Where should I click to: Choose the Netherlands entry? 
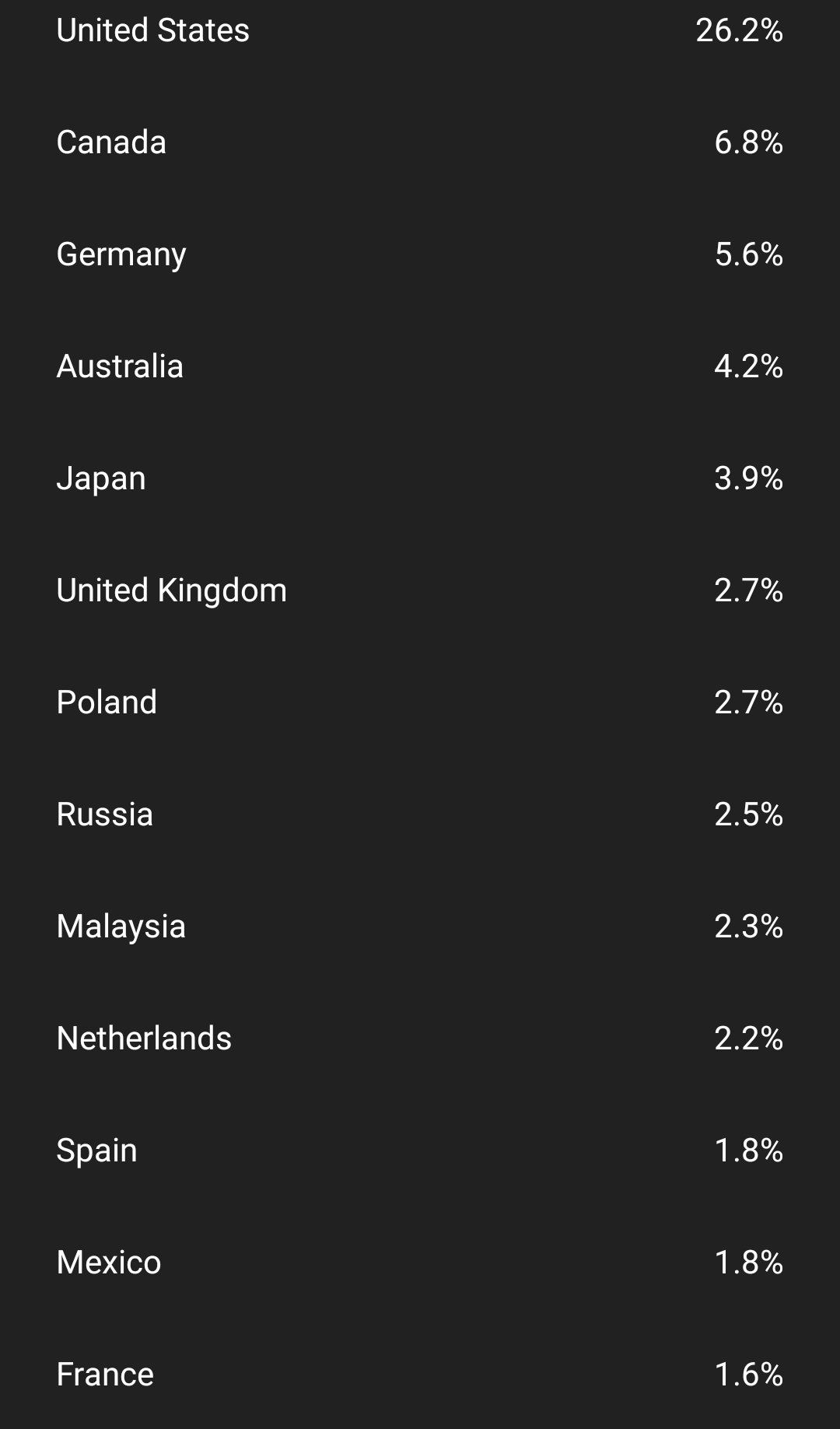144,1039
